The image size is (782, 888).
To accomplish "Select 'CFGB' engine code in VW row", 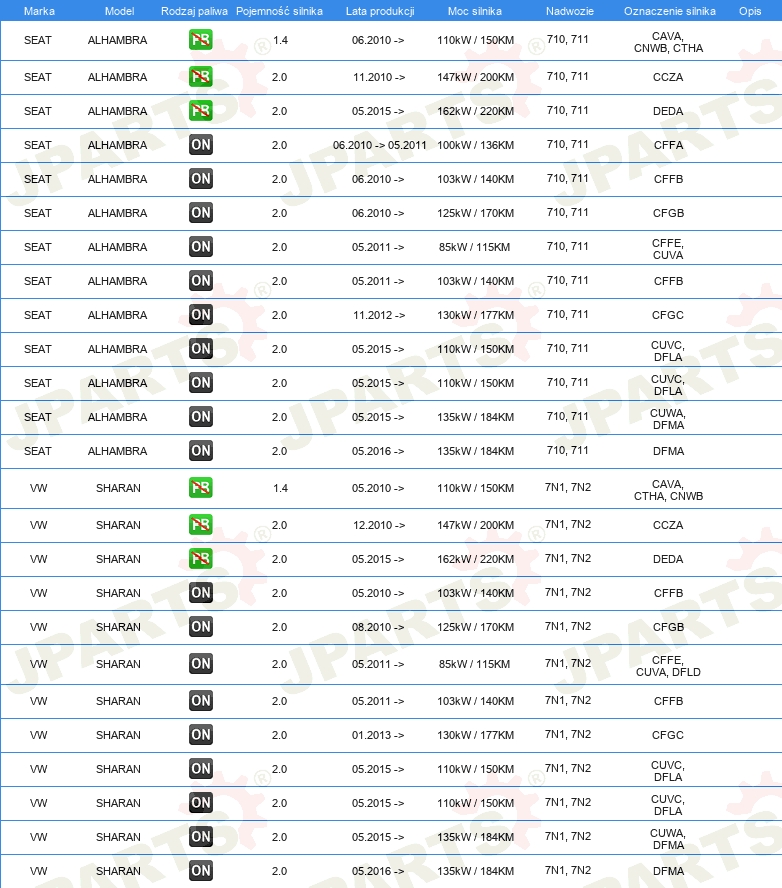I will [668, 627].
